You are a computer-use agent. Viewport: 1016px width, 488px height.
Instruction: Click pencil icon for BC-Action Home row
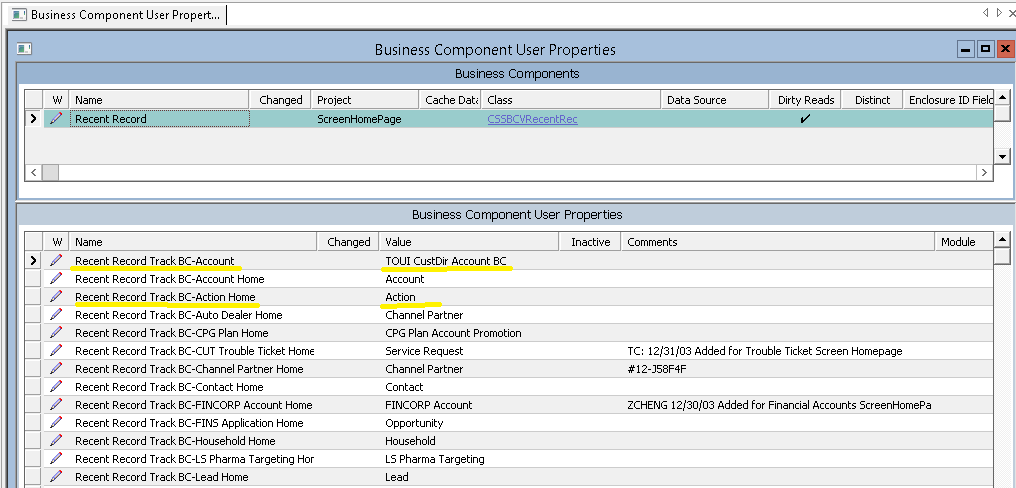57,297
